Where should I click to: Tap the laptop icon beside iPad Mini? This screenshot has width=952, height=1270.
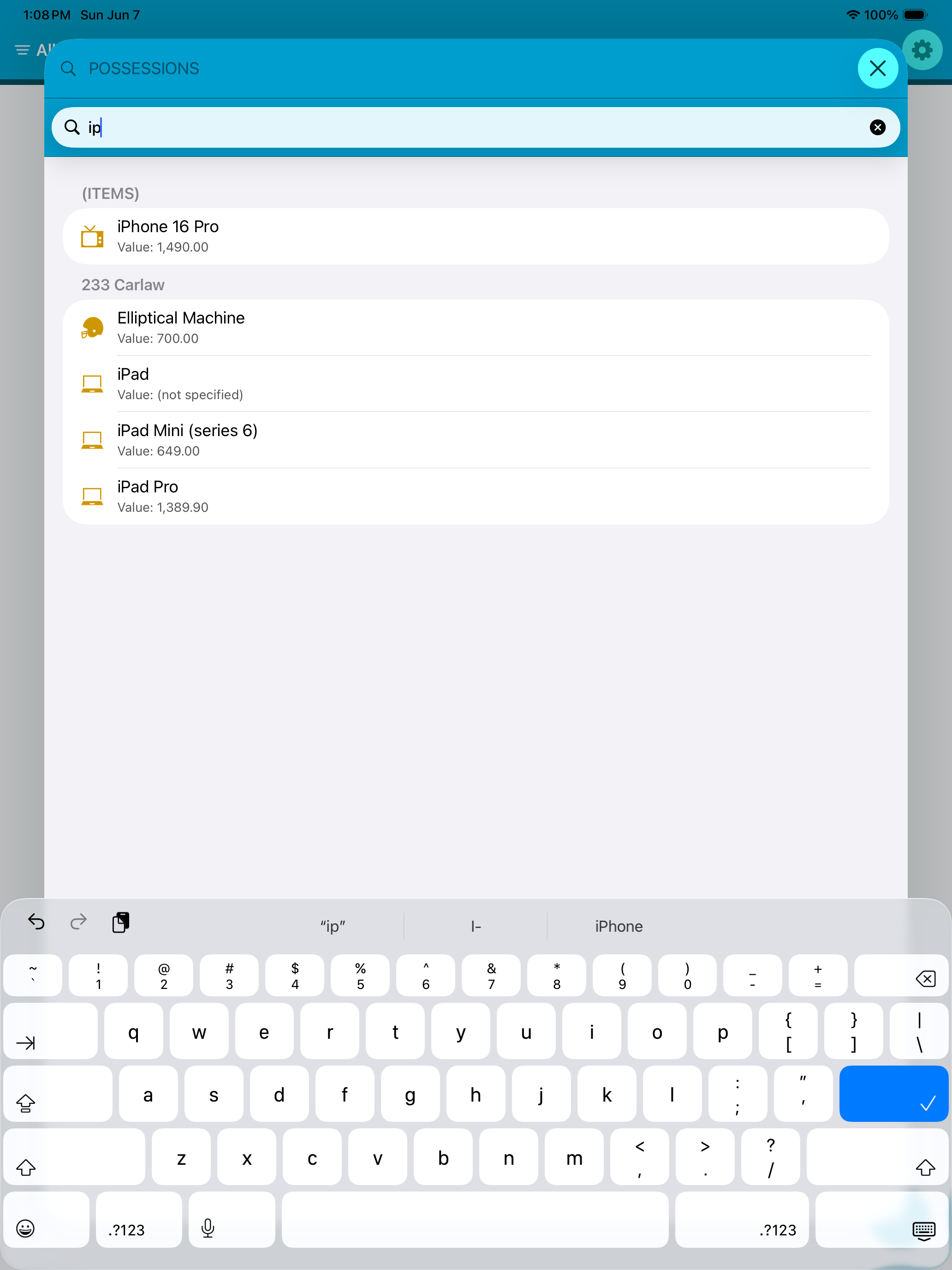coord(92,440)
